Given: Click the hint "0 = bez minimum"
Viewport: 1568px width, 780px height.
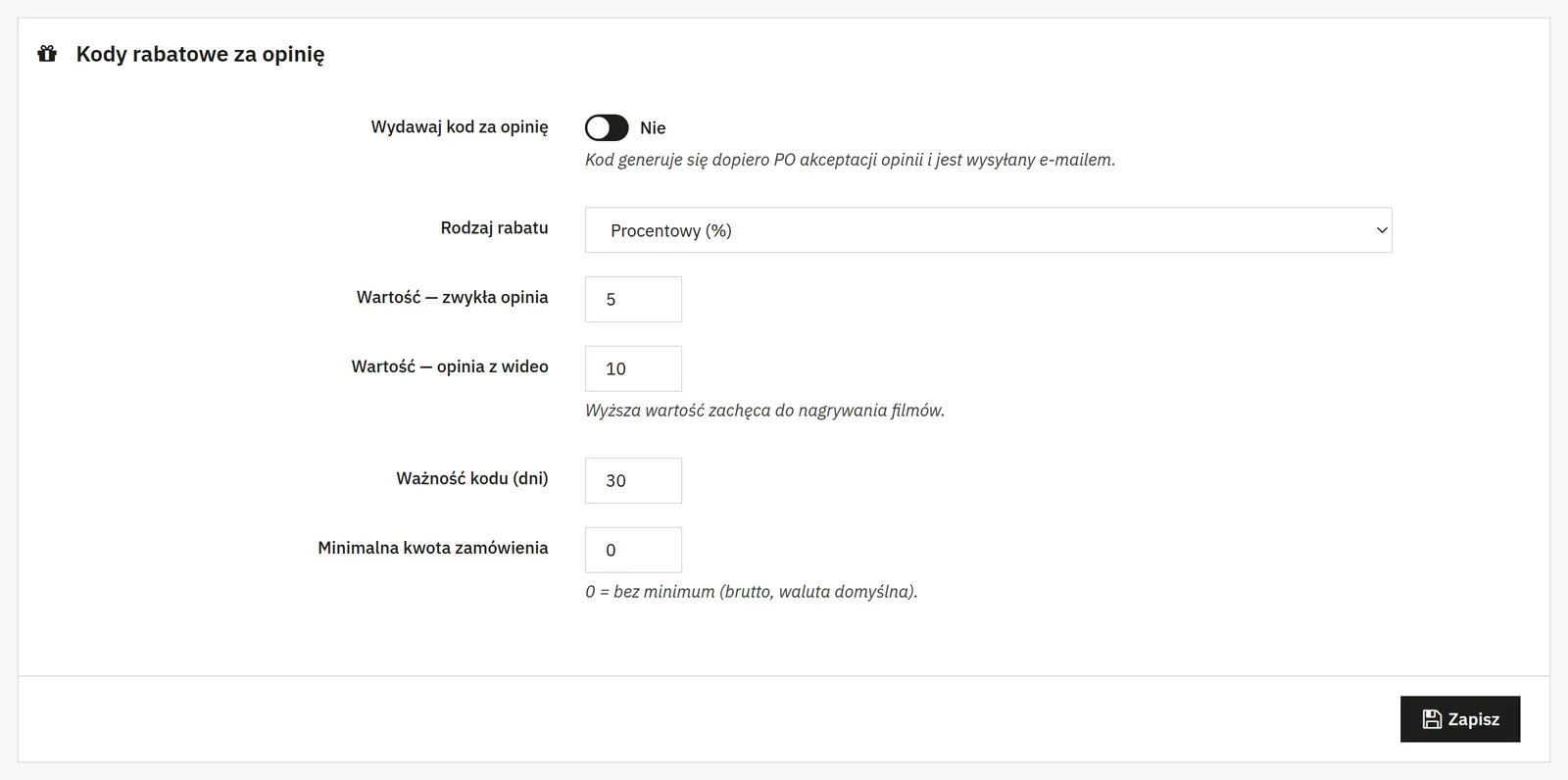Looking at the screenshot, I should (x=751, y=592).
